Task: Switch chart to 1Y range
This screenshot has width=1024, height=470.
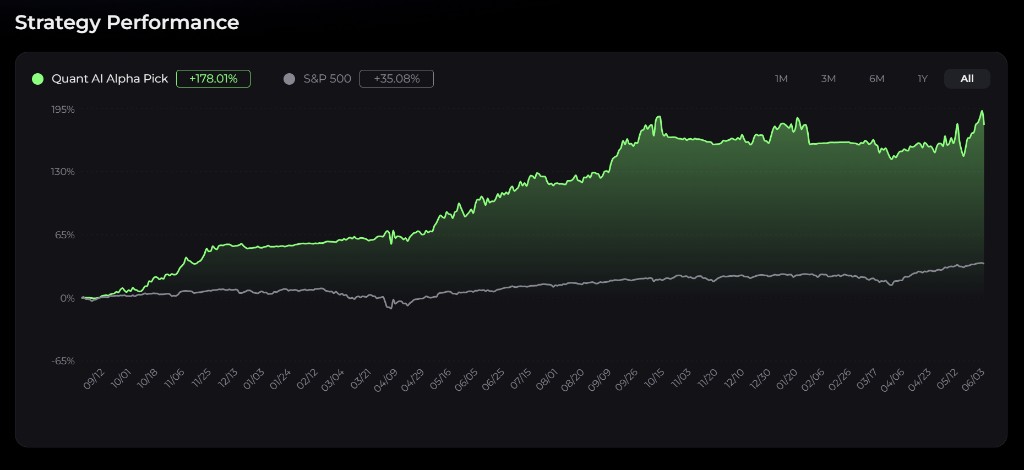Action: coord(922,79)
